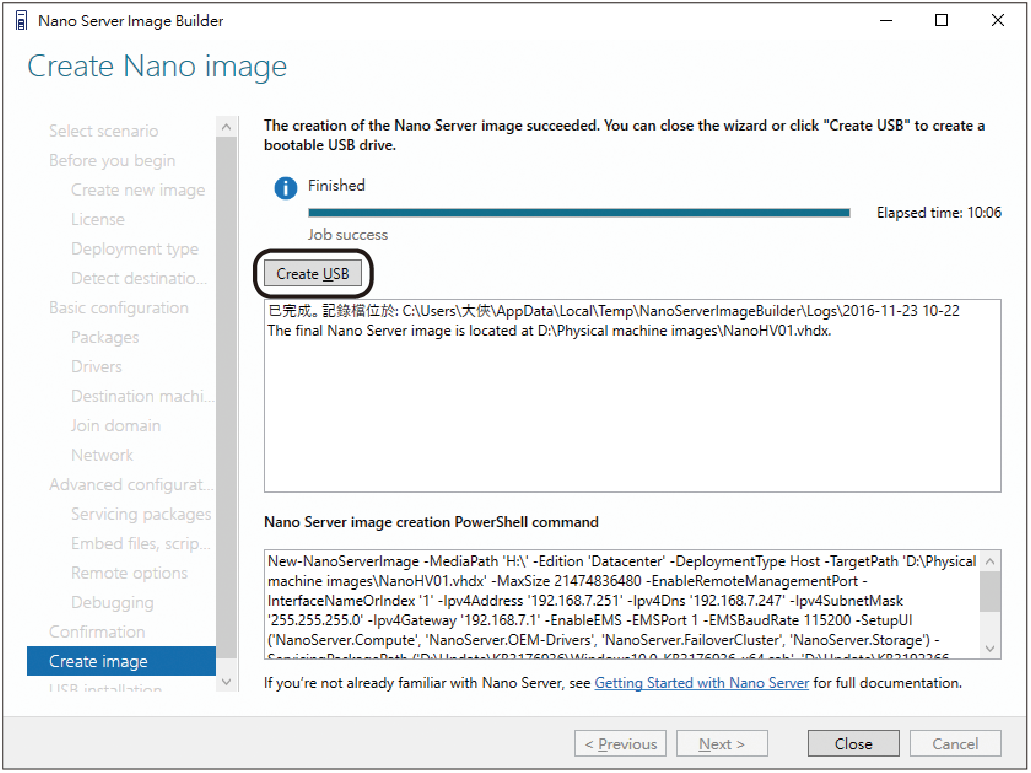Viewport: 1031px width, 773px height.
Task: Click the blue Finished info icon
Action: point(285,188)
